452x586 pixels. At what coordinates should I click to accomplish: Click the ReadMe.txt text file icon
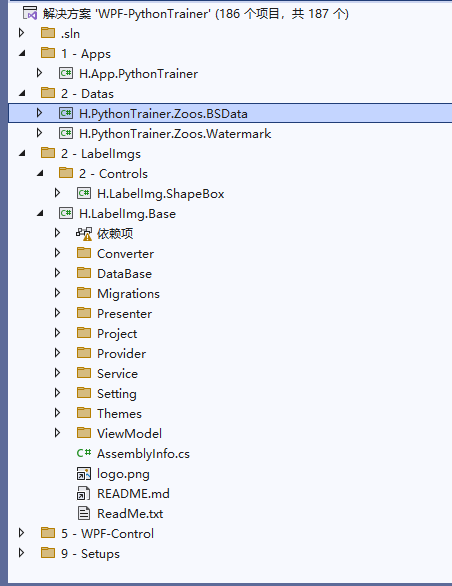coord(84,513)
